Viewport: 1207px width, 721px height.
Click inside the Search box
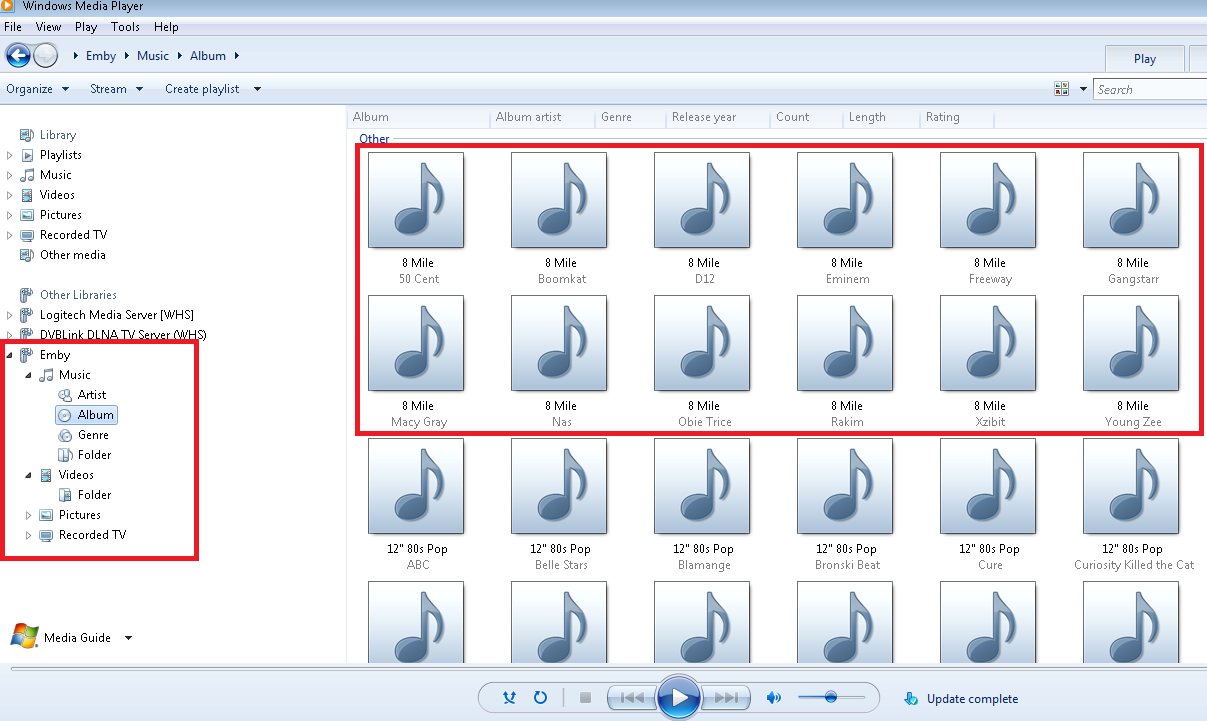[x=1150, y=89]
